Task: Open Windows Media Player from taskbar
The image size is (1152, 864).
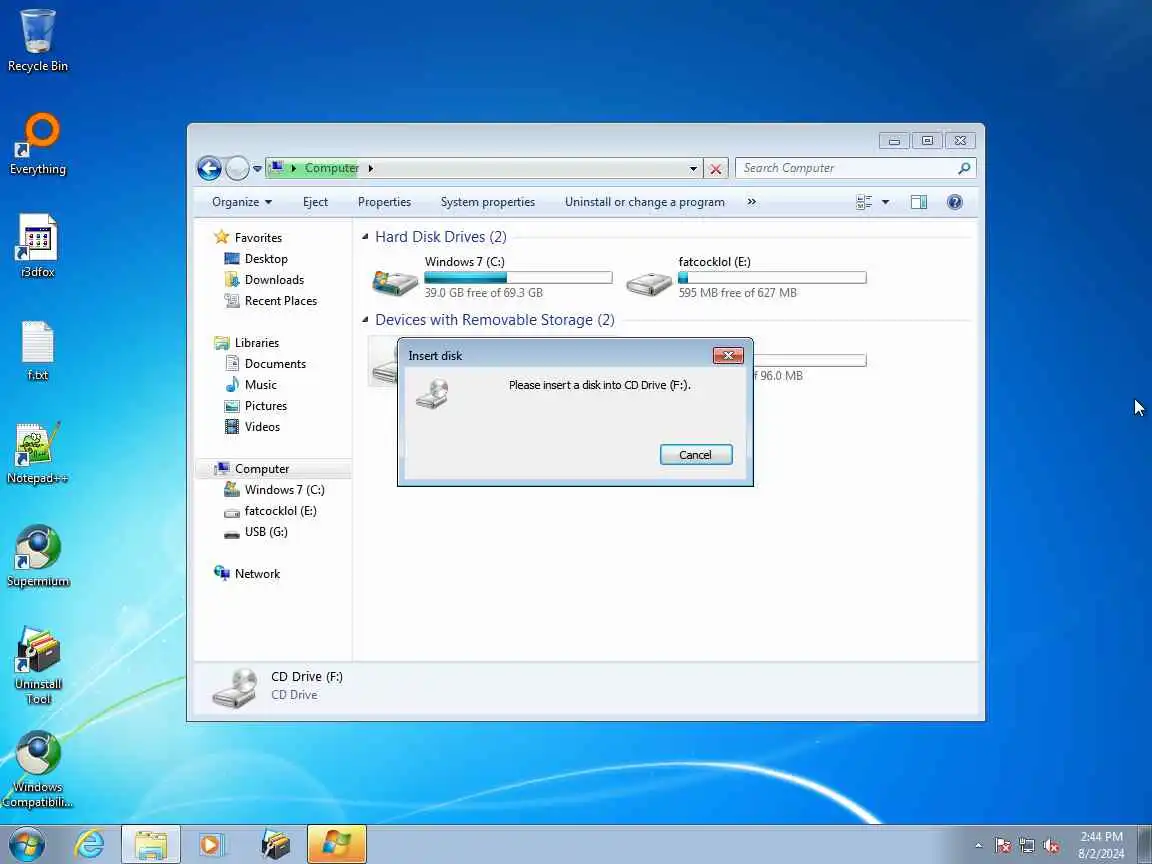Action: click(x=212, y=844)
